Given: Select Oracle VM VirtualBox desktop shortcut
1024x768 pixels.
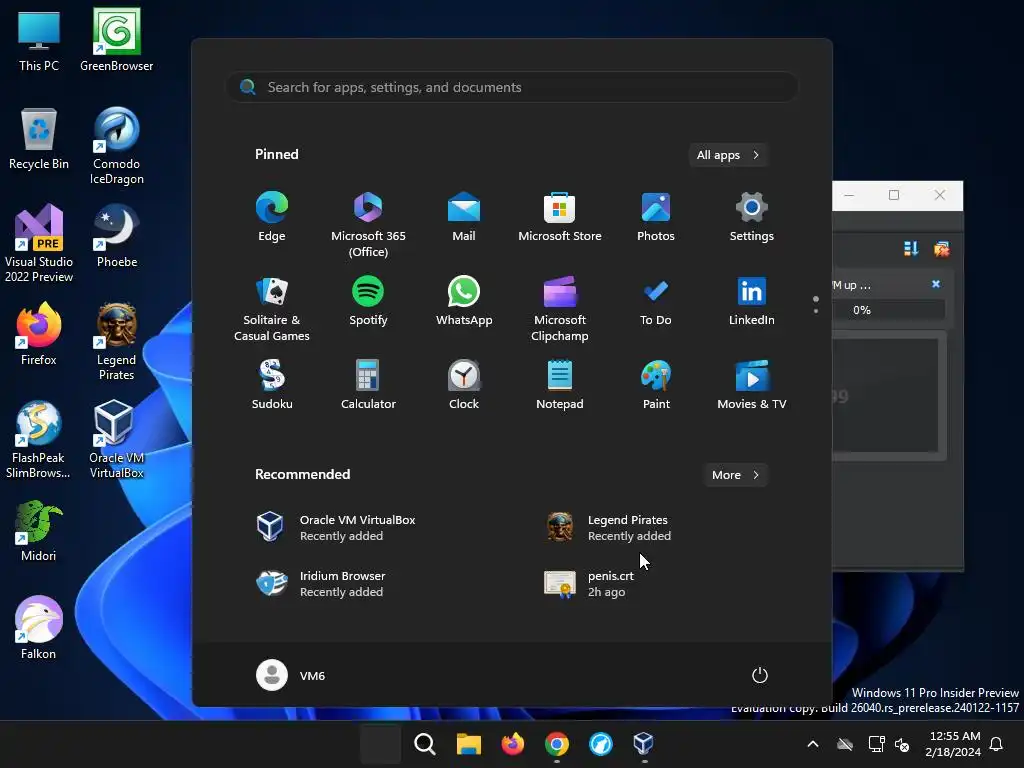Looking at the screenshot, I should [x=116, y=440].
